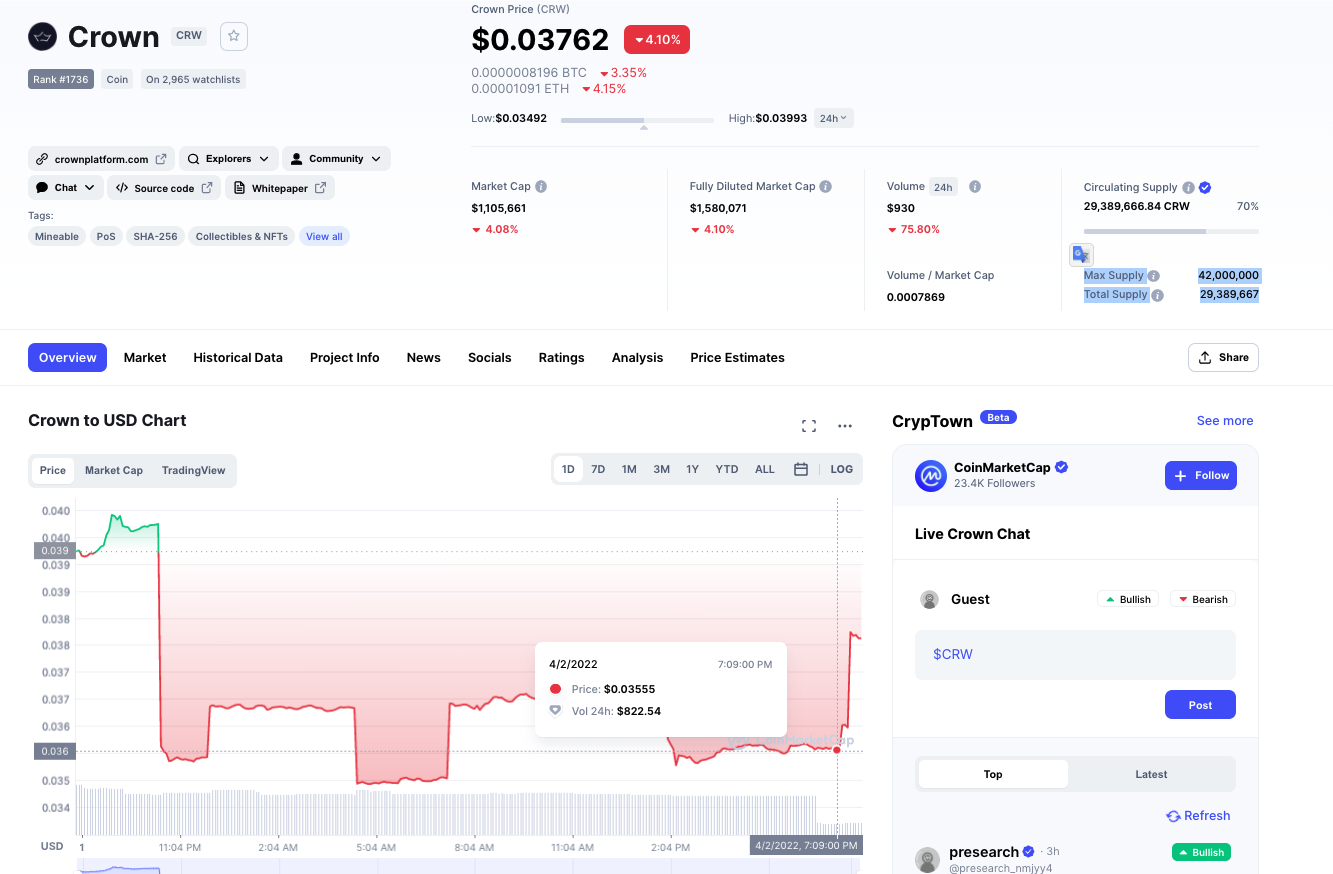Set chart range to ALL
The height and width of the screenshot is (874, 1333).
click(765, 469)
